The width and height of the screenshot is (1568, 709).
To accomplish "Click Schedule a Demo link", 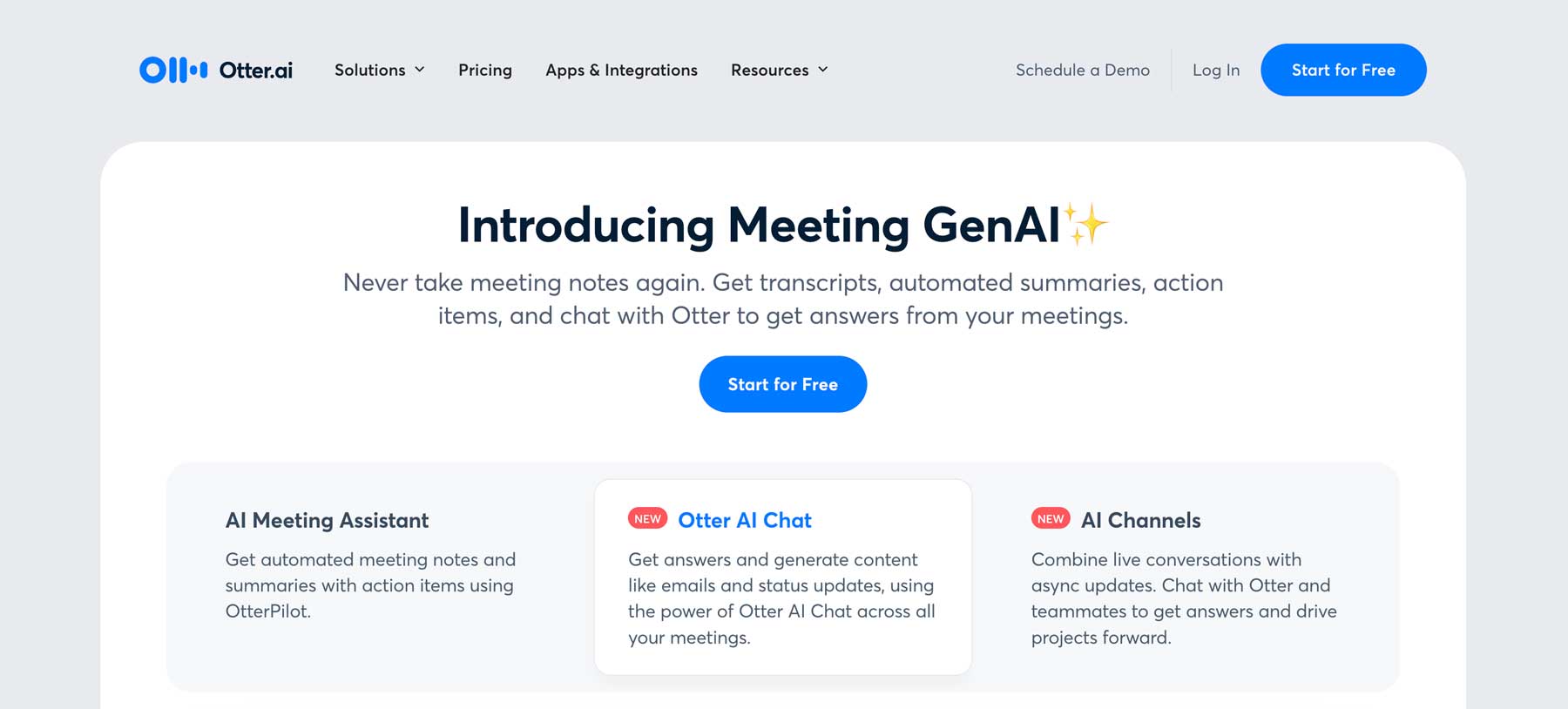I will (1082, 70).
